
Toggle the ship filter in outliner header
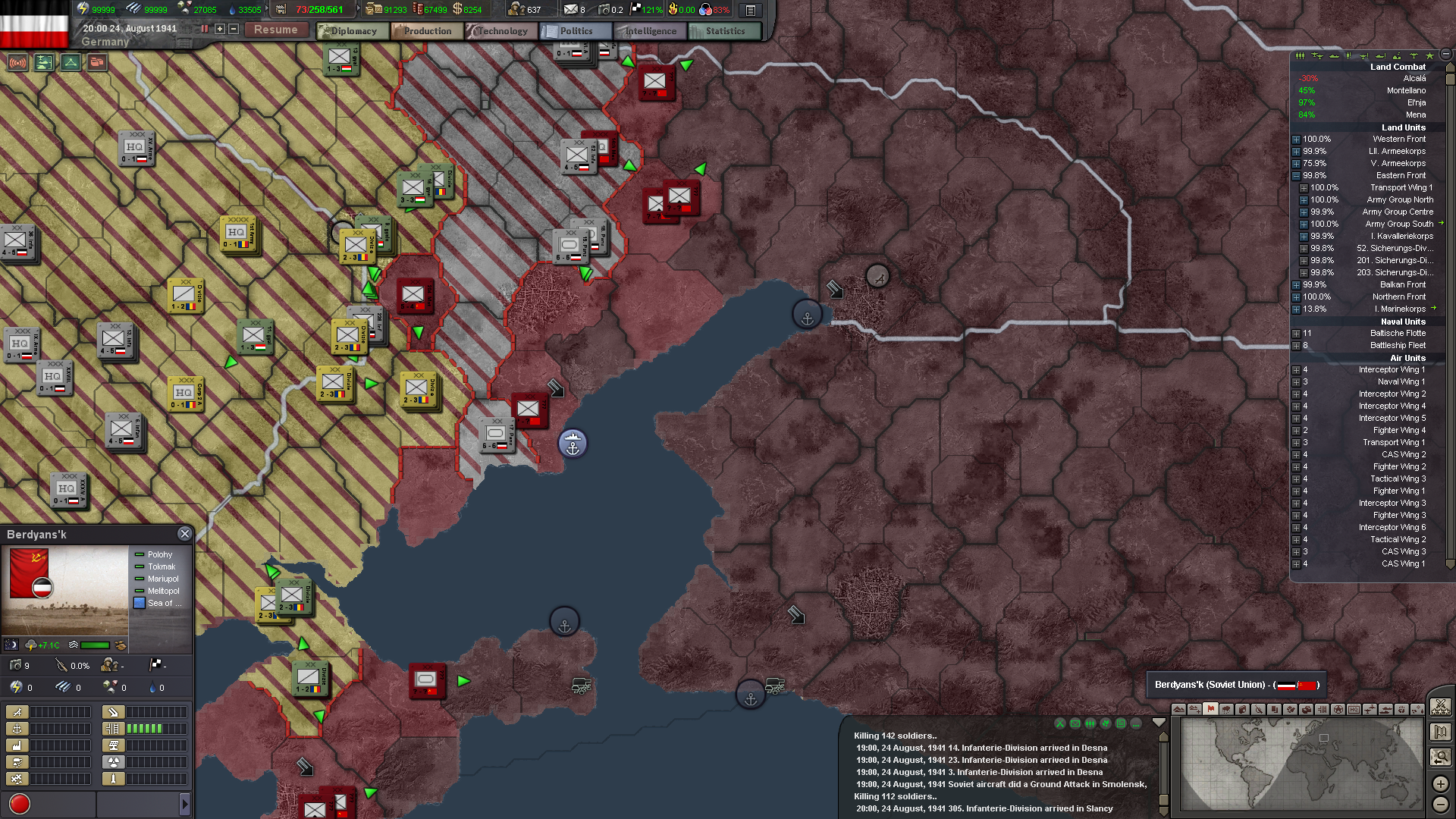click(x=1334, y=55)
